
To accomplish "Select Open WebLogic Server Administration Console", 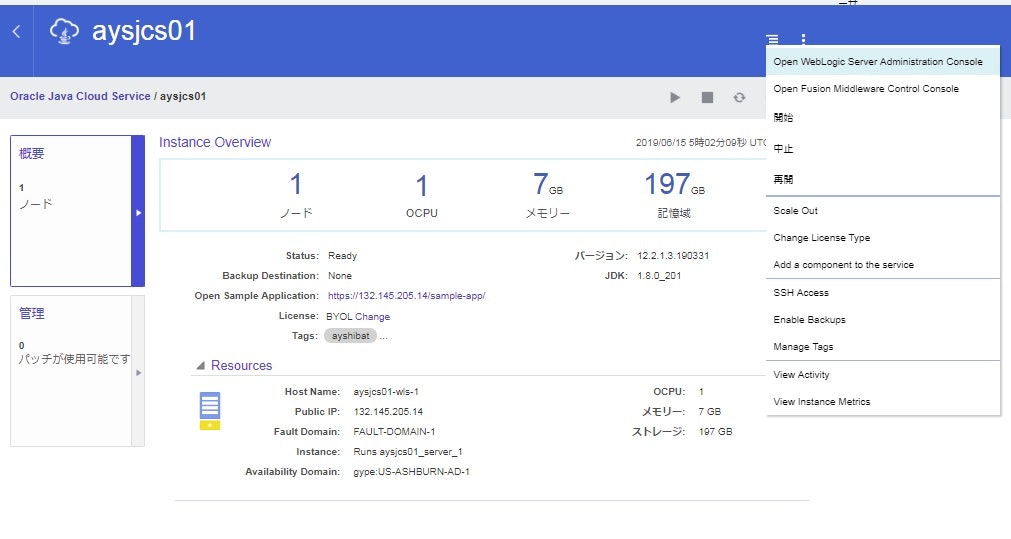I will tap(883, 62).
